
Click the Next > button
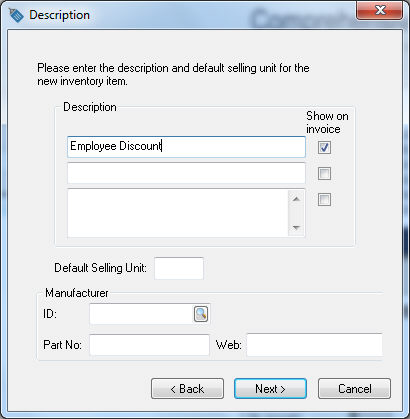click(x=270, y=389)
